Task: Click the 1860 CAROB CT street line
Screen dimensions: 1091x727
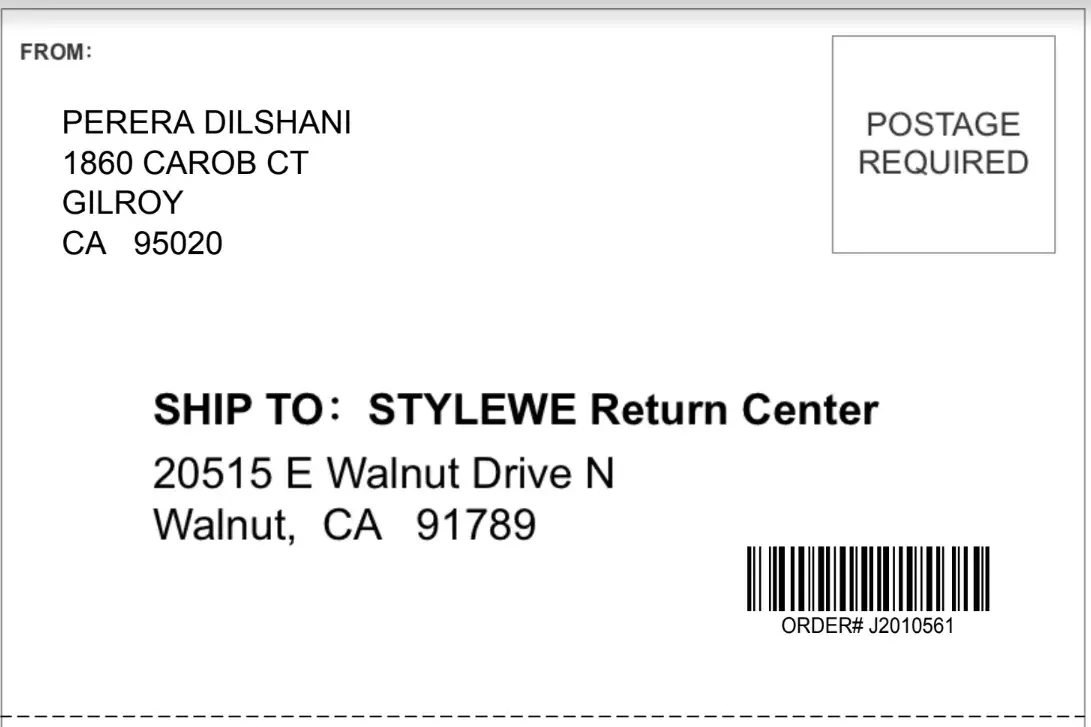Action: [185, 163]
